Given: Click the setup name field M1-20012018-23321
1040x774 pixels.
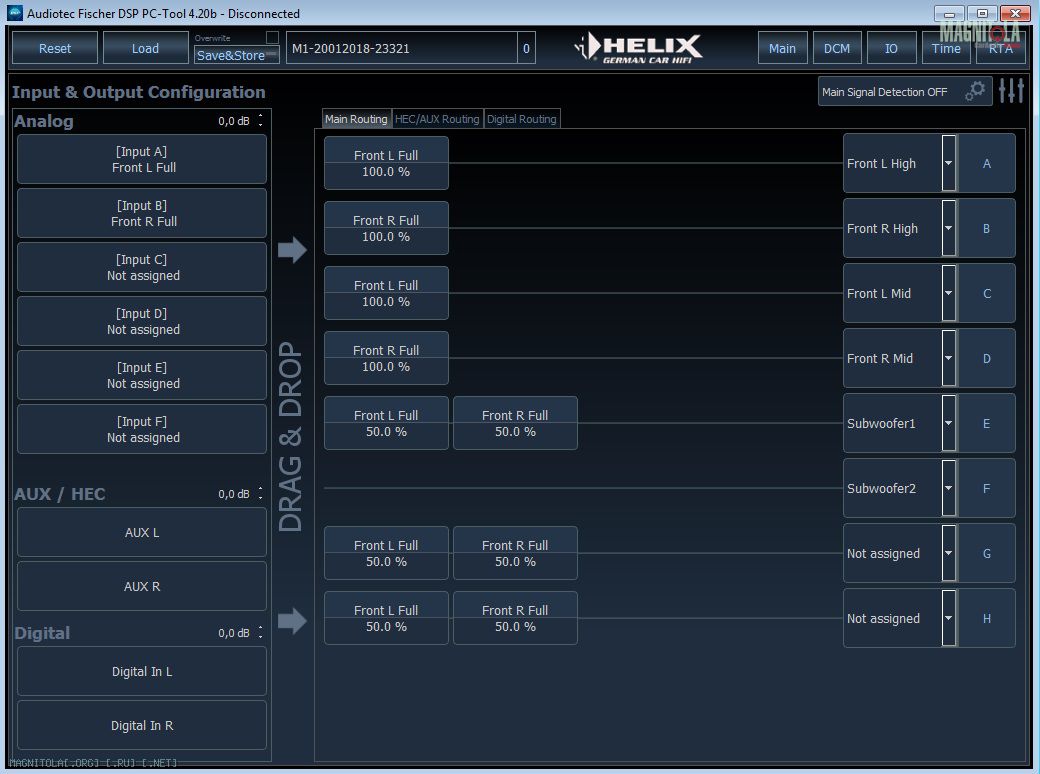Looking at the screenshot, I should [400, 48].
